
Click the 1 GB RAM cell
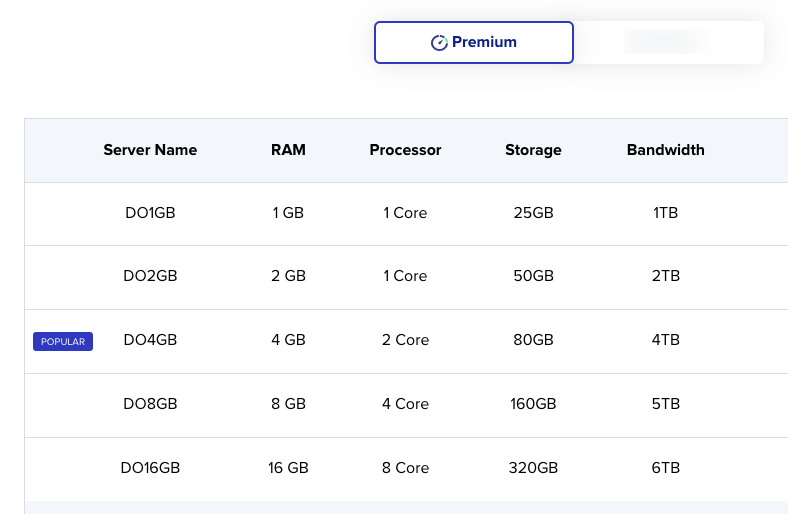point(288,213)
